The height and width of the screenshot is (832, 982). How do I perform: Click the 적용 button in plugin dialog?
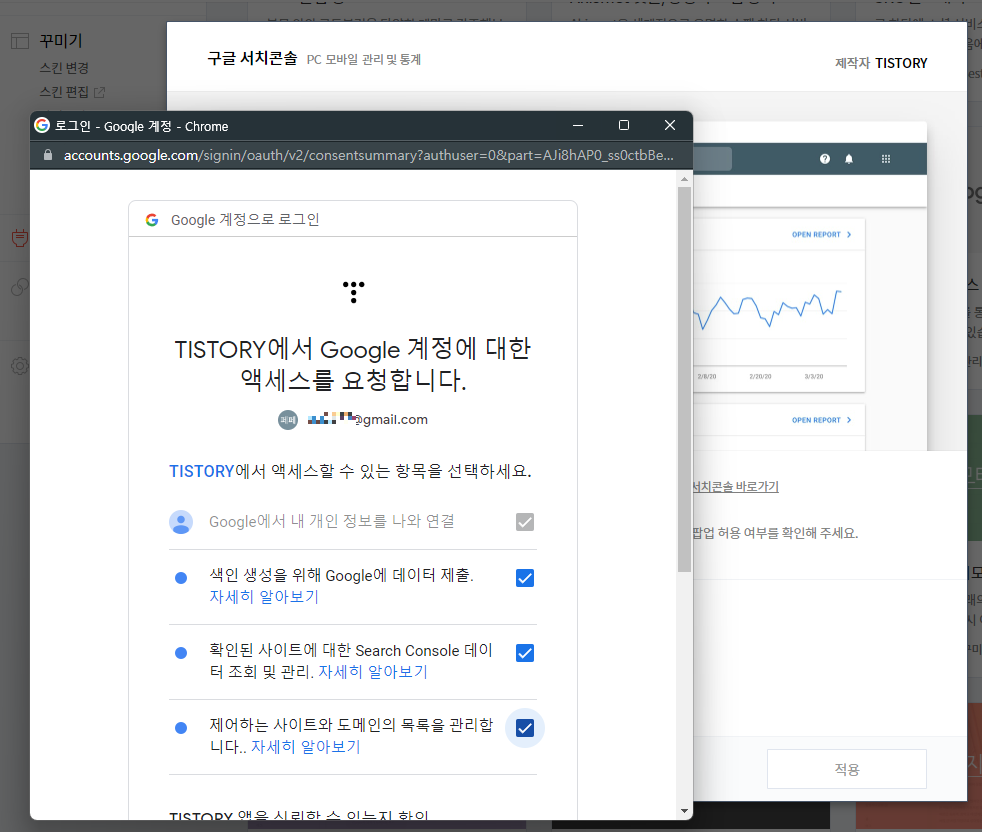click(847, 769)
